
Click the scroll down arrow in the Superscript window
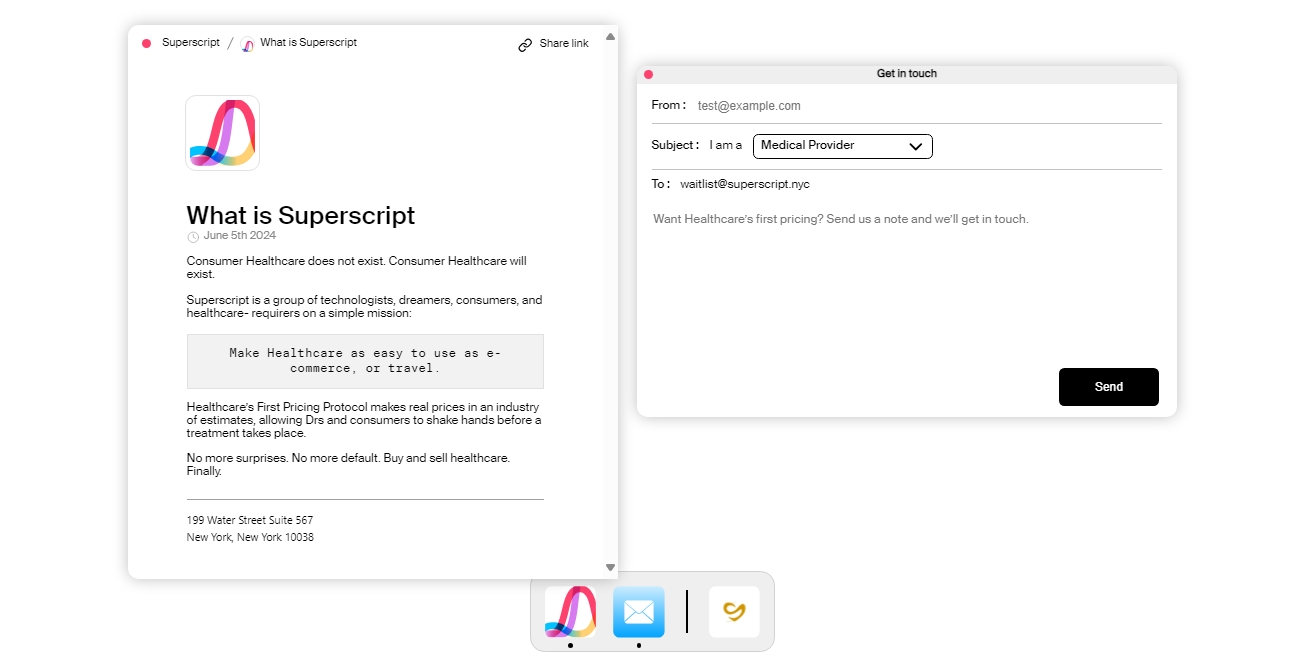tap(610, 567)
